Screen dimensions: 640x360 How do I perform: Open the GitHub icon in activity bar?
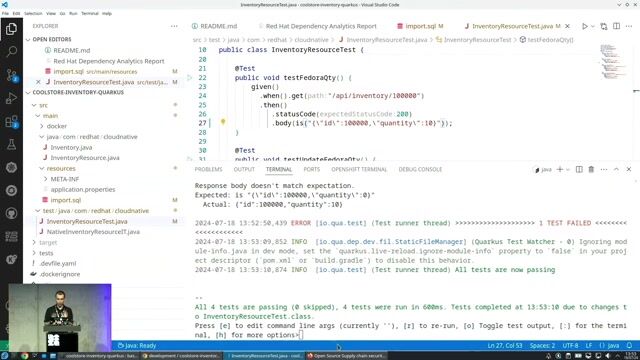[11, 213]
